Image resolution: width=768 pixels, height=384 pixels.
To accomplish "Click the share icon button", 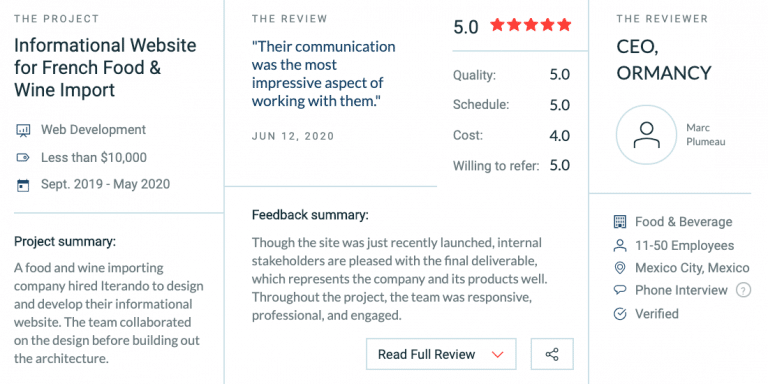I will click(552, 354).
